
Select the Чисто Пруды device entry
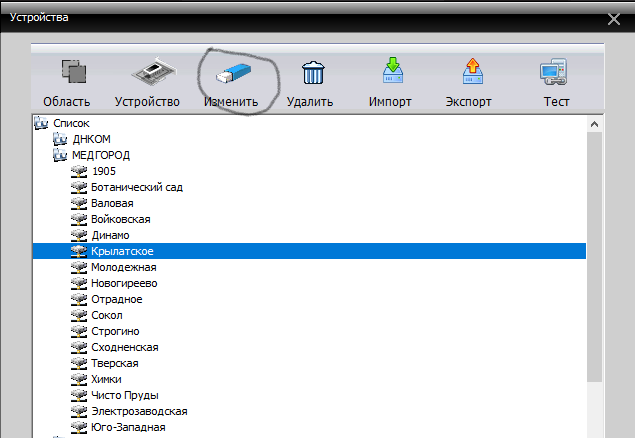[125, 395]
